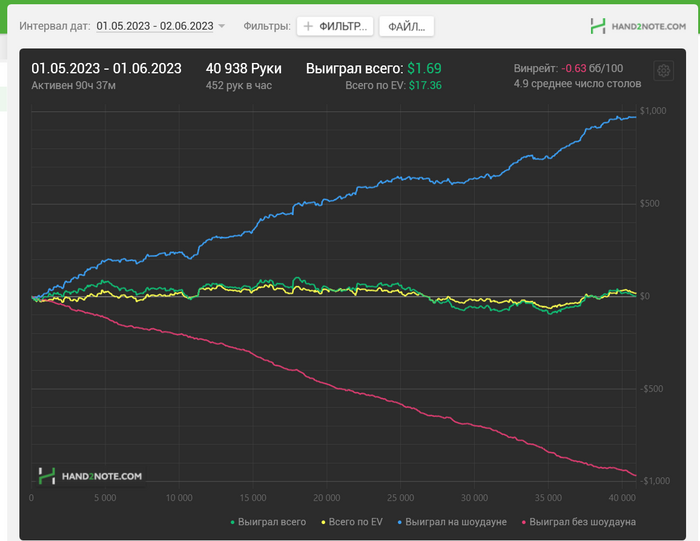This screenshot has height=541, width=700.
Task: Click the 30 000 x-axis label
Action: click(x=475, y=498)
